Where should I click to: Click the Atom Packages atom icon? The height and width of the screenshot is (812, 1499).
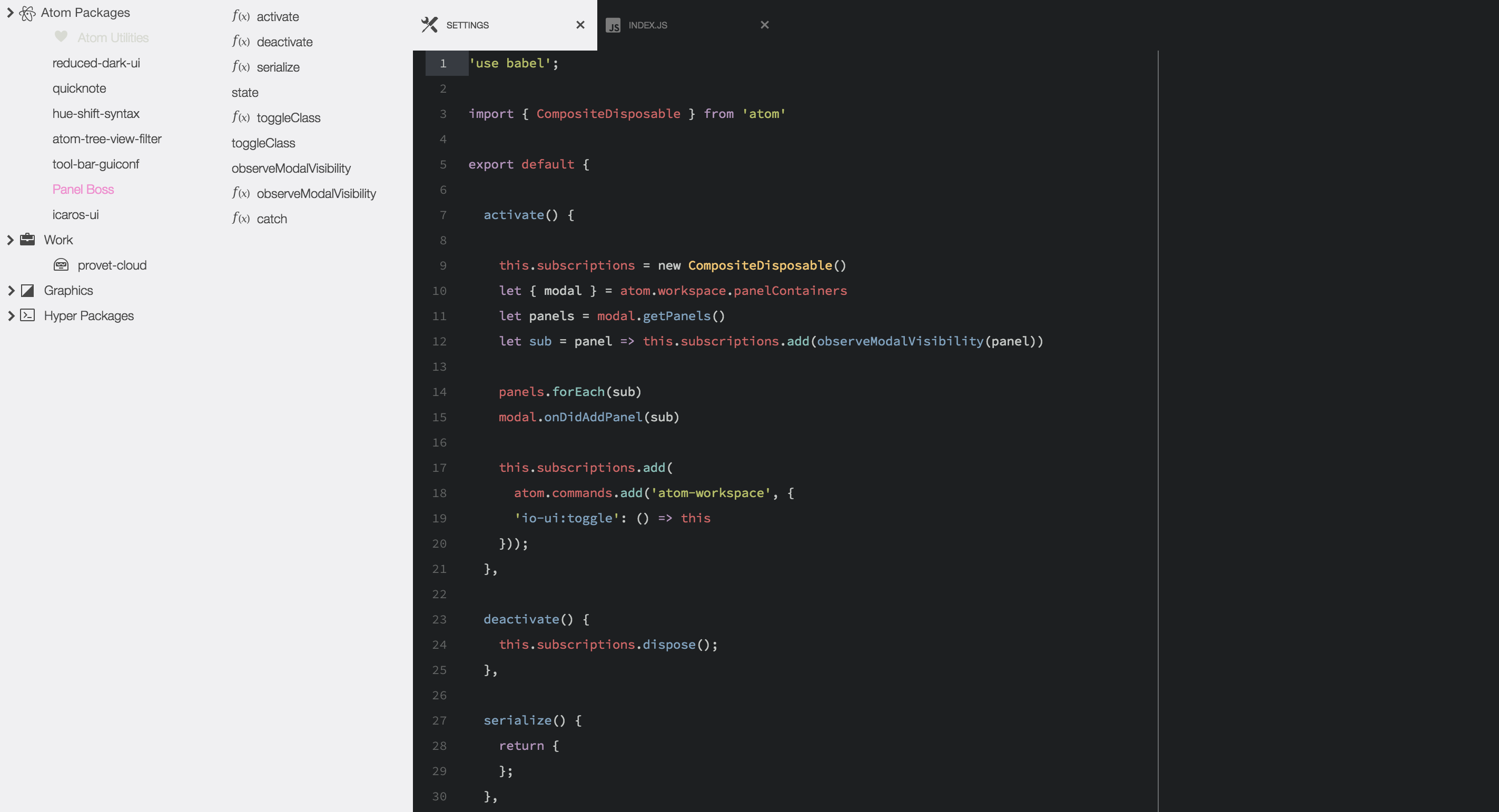pos(27,13)
